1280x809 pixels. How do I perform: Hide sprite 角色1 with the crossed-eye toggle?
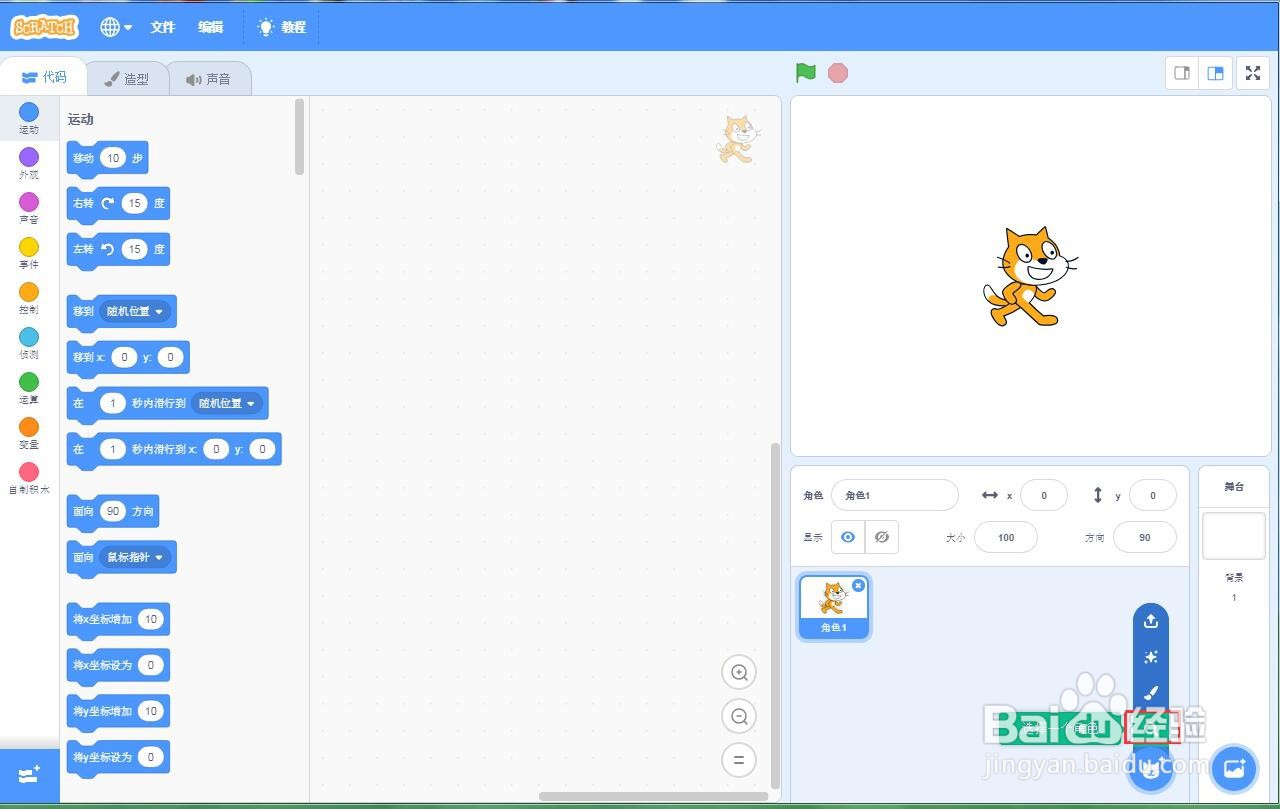(882, 537)
